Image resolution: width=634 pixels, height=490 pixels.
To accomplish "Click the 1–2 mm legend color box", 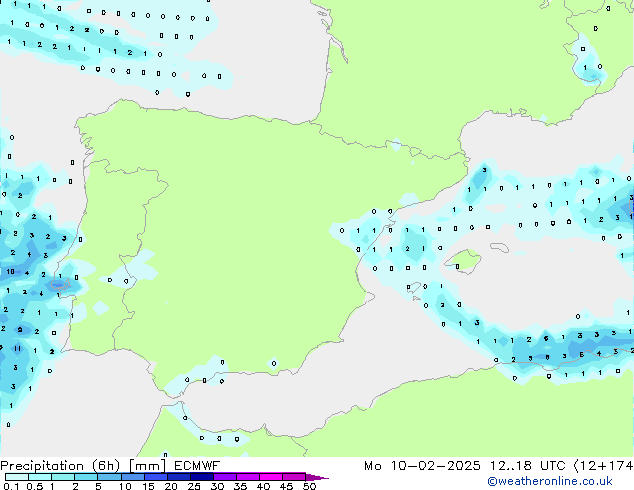I will pos(63,477).
